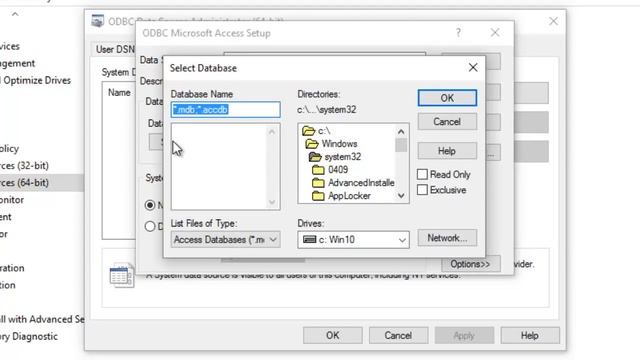The image size is (640, 360).
Task: Select the 0409 folder in Directories
Action: click(338, 170)
